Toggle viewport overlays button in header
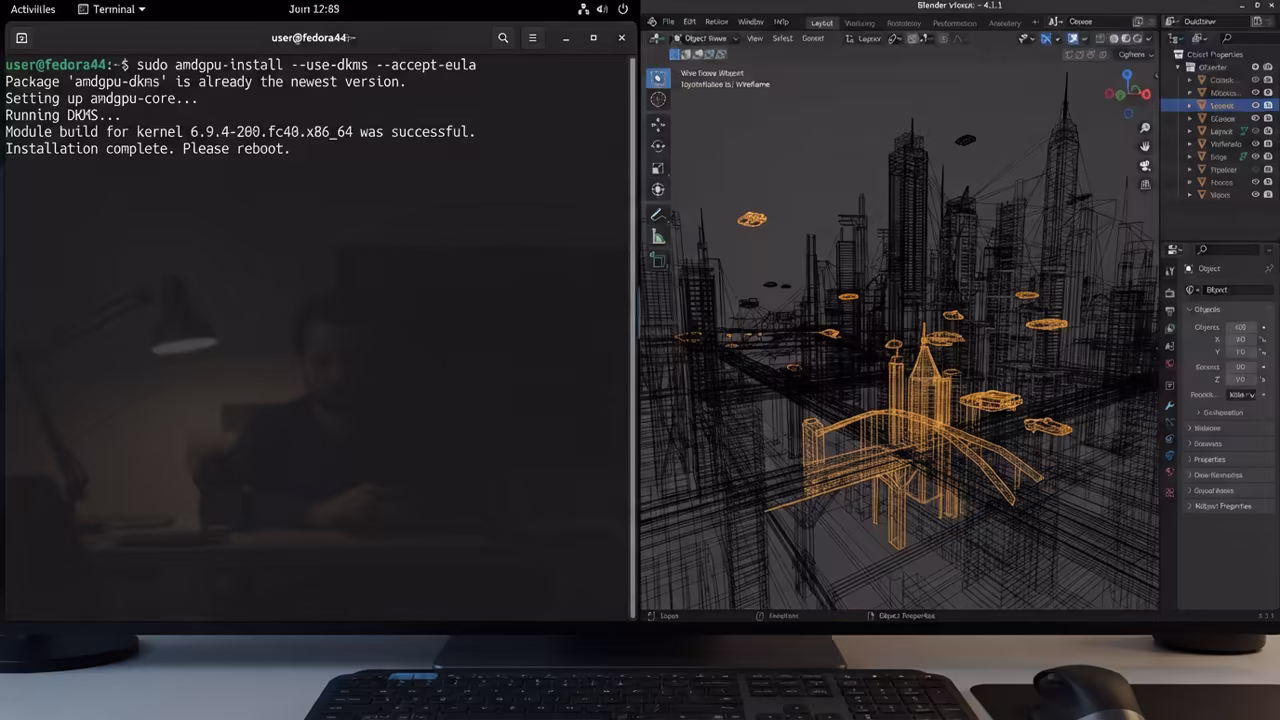This screenshot has width=1280, height=720. [x=1073, y=39]
